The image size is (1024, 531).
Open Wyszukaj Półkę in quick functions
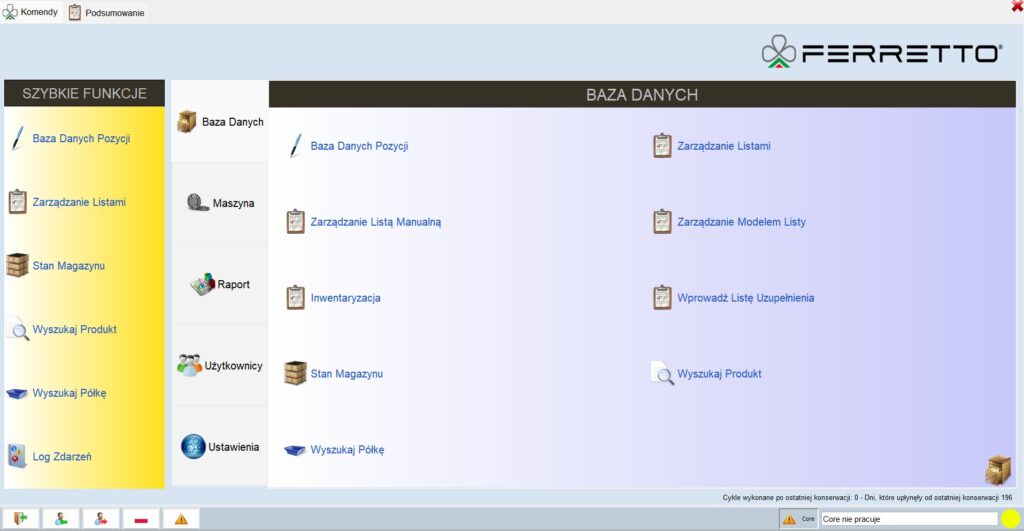click(x=69, y=393)
